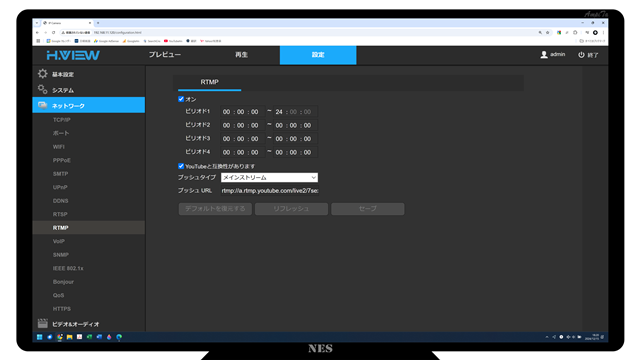The width and height of the screenshot is (640, 360).
Task: Switch to the プレビュー tab
Action: click(x=165, y=55)
